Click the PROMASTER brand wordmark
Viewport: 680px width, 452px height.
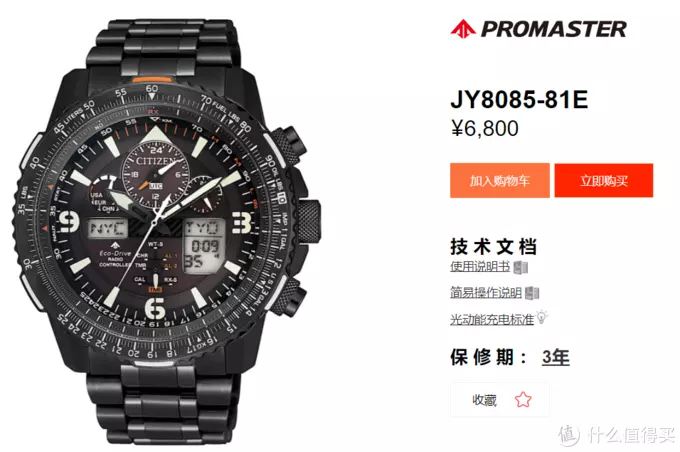[553, 29]
